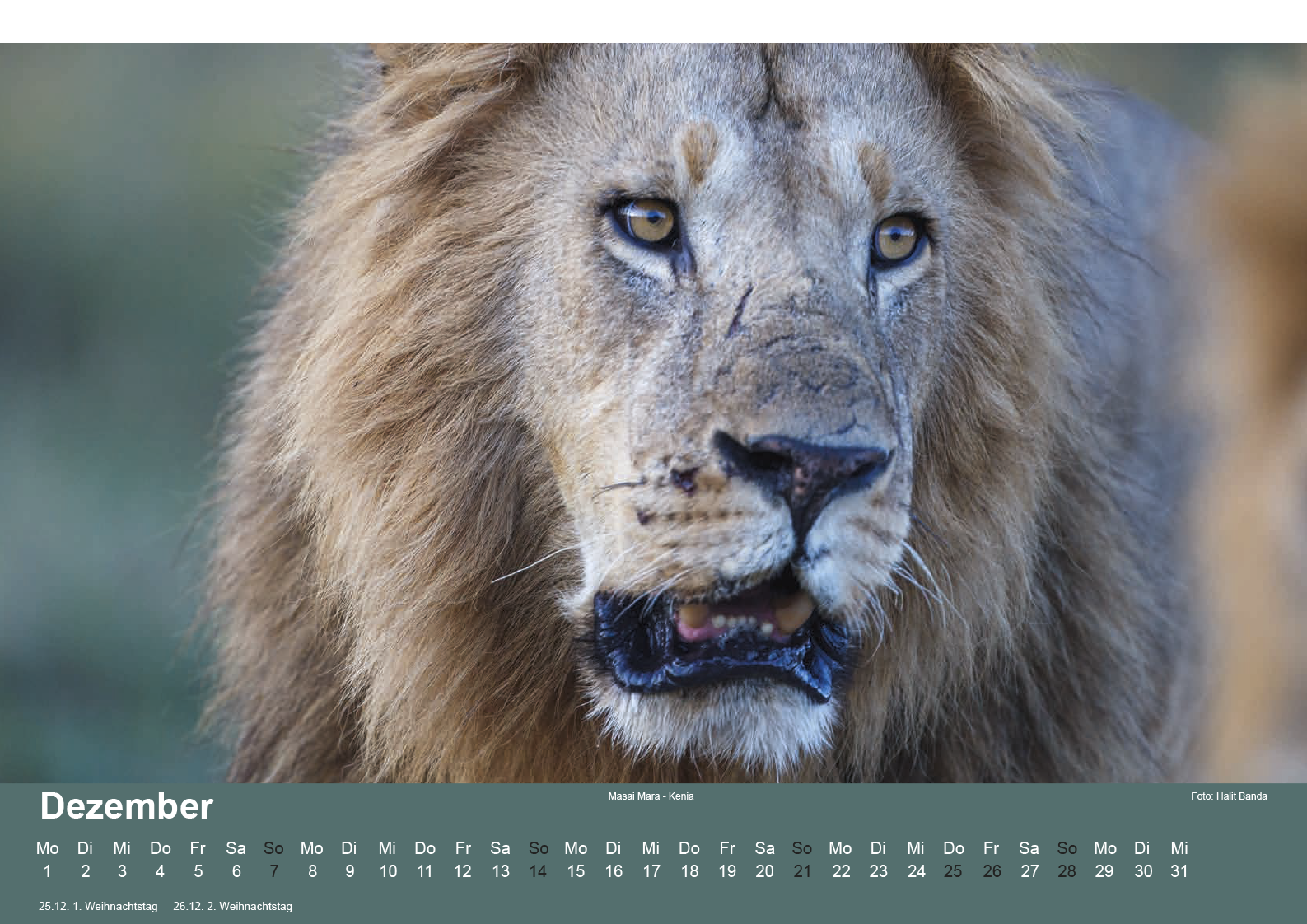Click day number 29
The width and height of the screenshot is (1307, 924).
1104,871
